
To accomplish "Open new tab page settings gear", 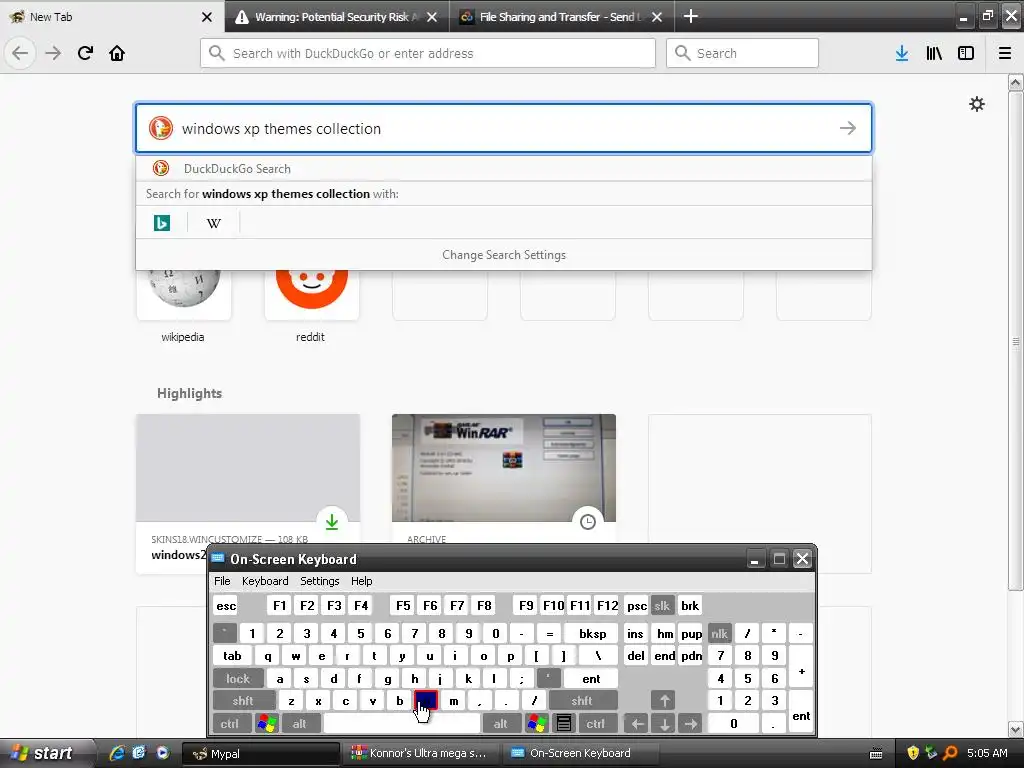I will pos(976,104).
